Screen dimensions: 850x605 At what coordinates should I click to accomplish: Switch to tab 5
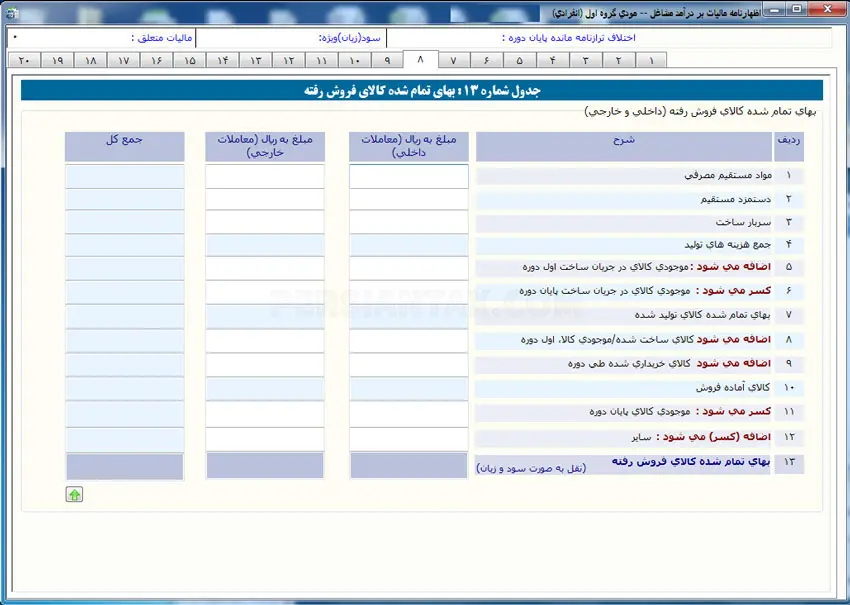(519, 60)
